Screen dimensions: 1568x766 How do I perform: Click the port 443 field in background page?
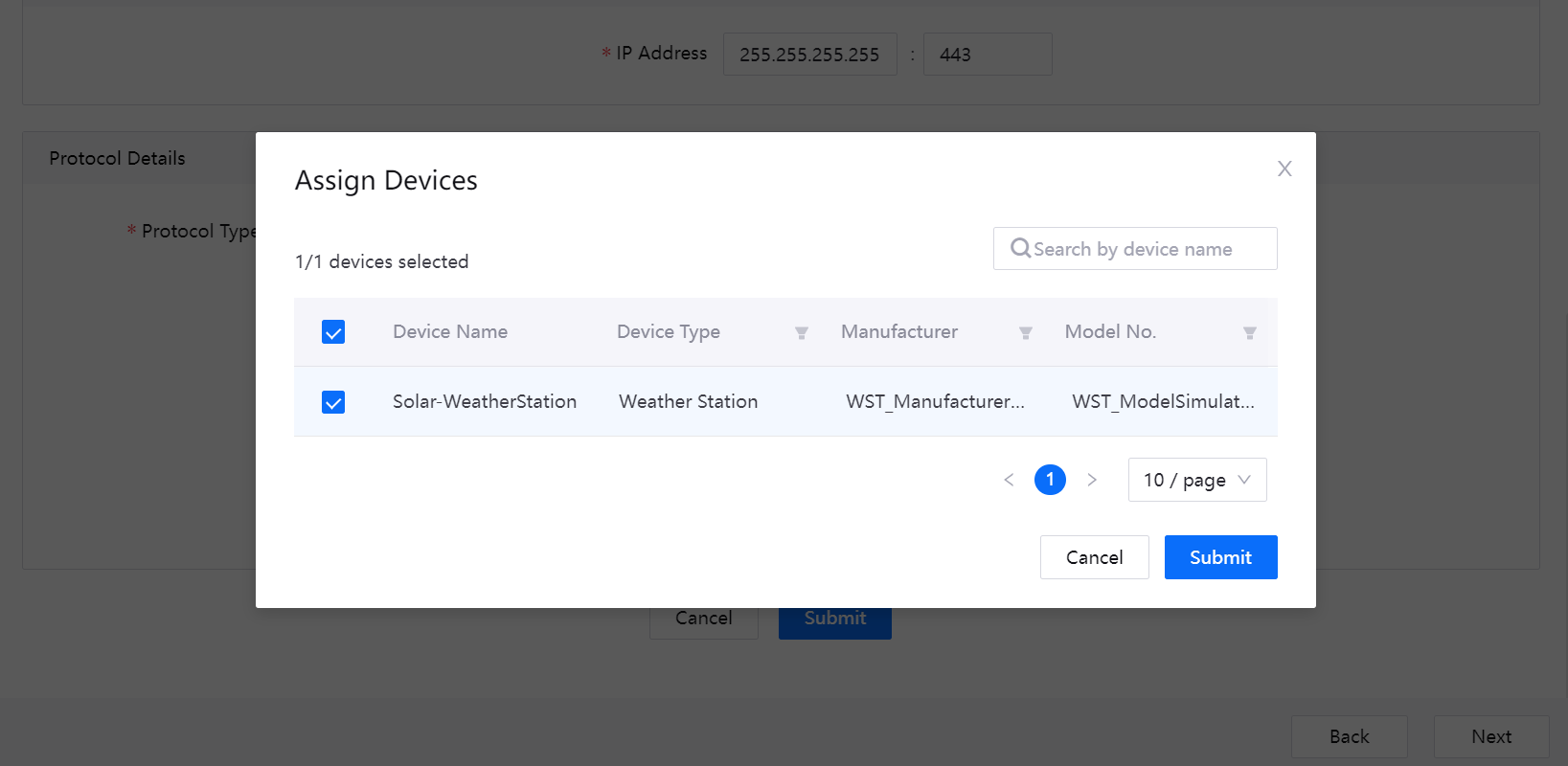tap(988, 54)
